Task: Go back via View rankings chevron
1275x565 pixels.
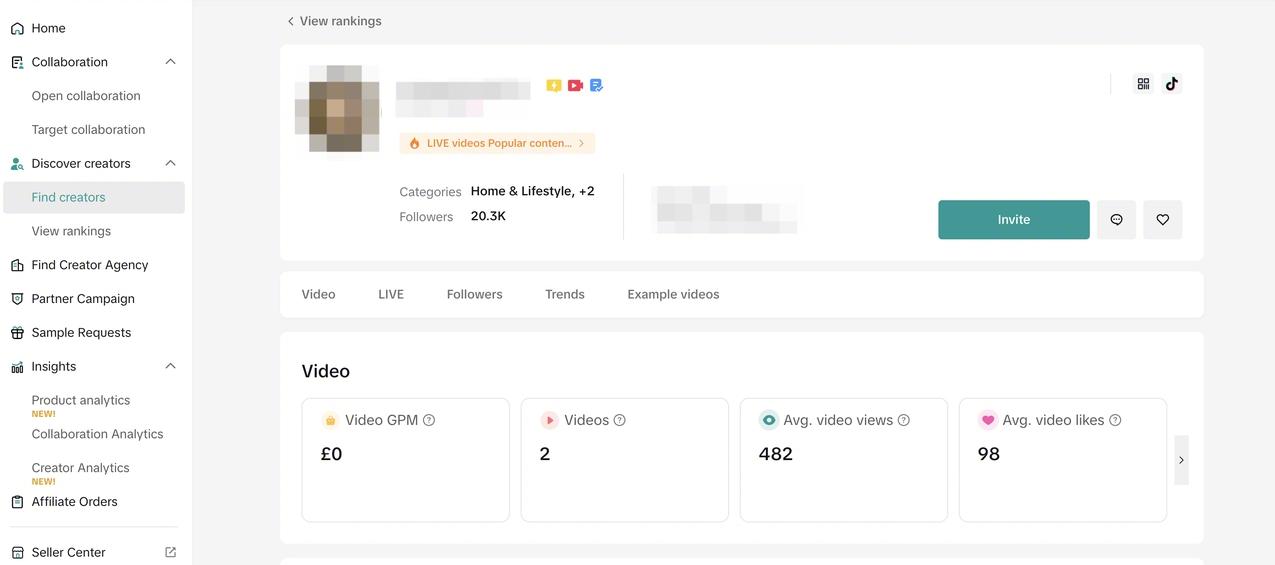Action: [290, 21]
